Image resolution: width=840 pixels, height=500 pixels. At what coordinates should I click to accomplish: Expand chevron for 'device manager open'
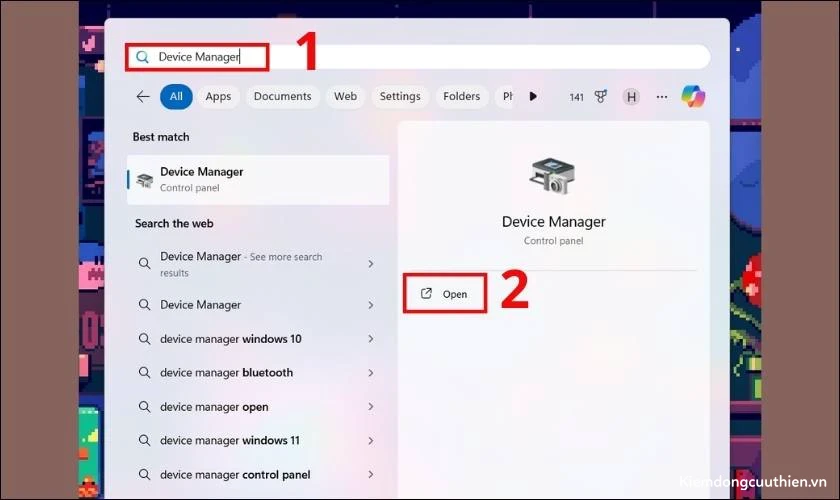tap(371, 407)
